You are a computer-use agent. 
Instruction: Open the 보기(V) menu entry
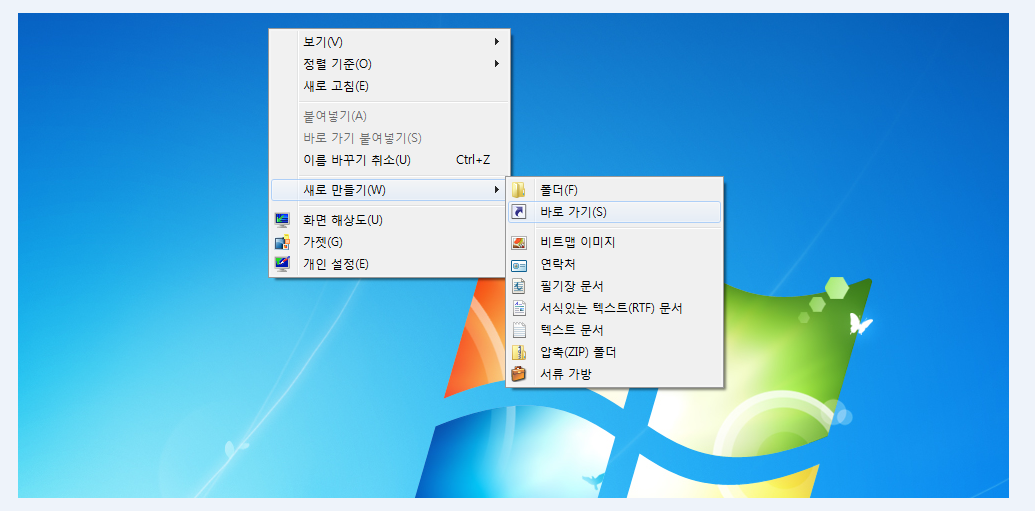coord(389,42)
